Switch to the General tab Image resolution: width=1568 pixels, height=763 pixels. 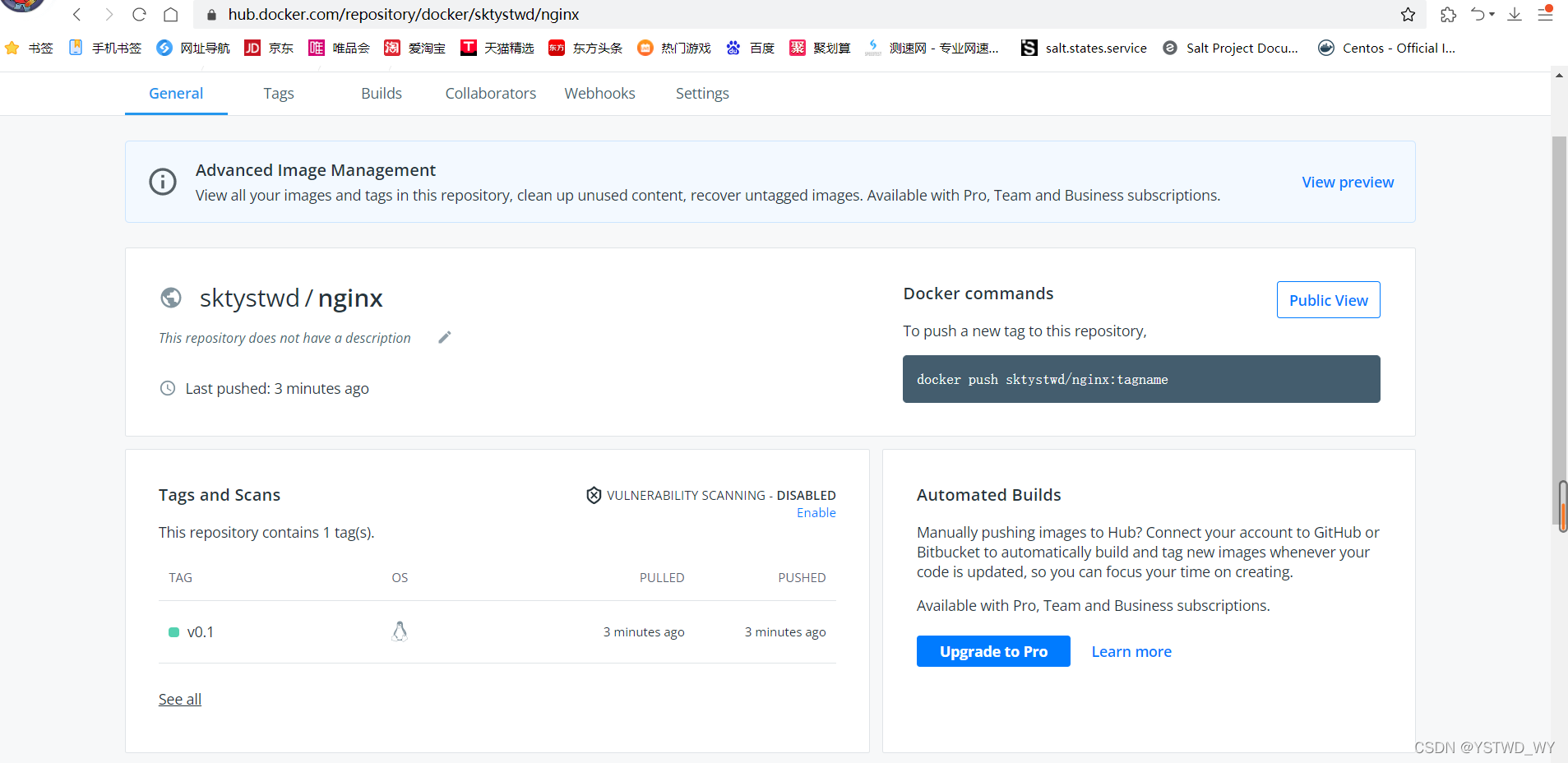(x=176, y=94)
